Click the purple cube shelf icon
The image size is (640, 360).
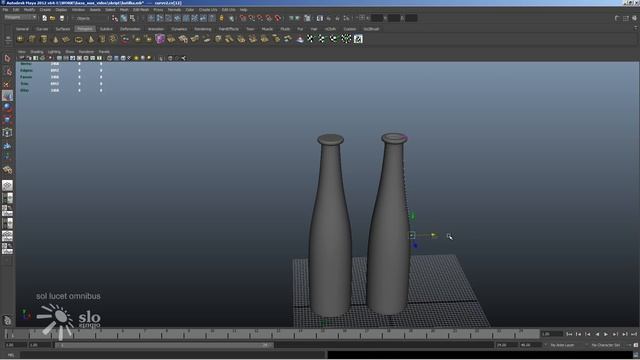(160, 39)
